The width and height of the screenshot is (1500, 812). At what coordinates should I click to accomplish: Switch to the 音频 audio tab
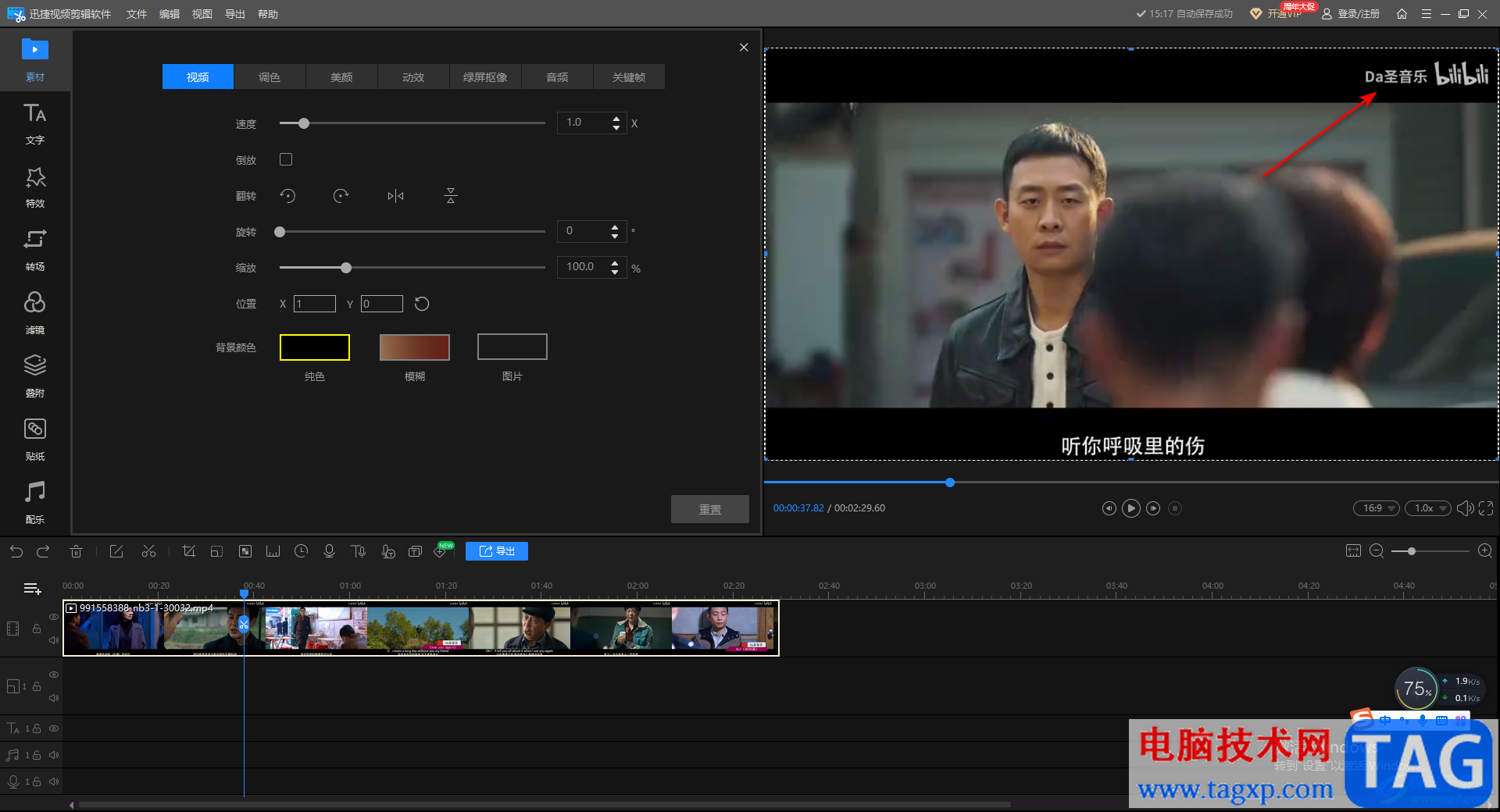point(557,77)
